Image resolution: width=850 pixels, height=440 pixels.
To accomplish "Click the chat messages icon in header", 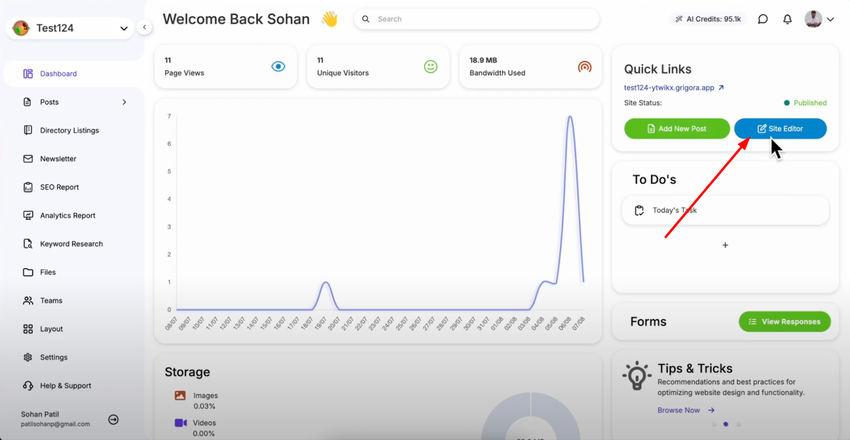I will pyautogui.click(x=763, y=19).
